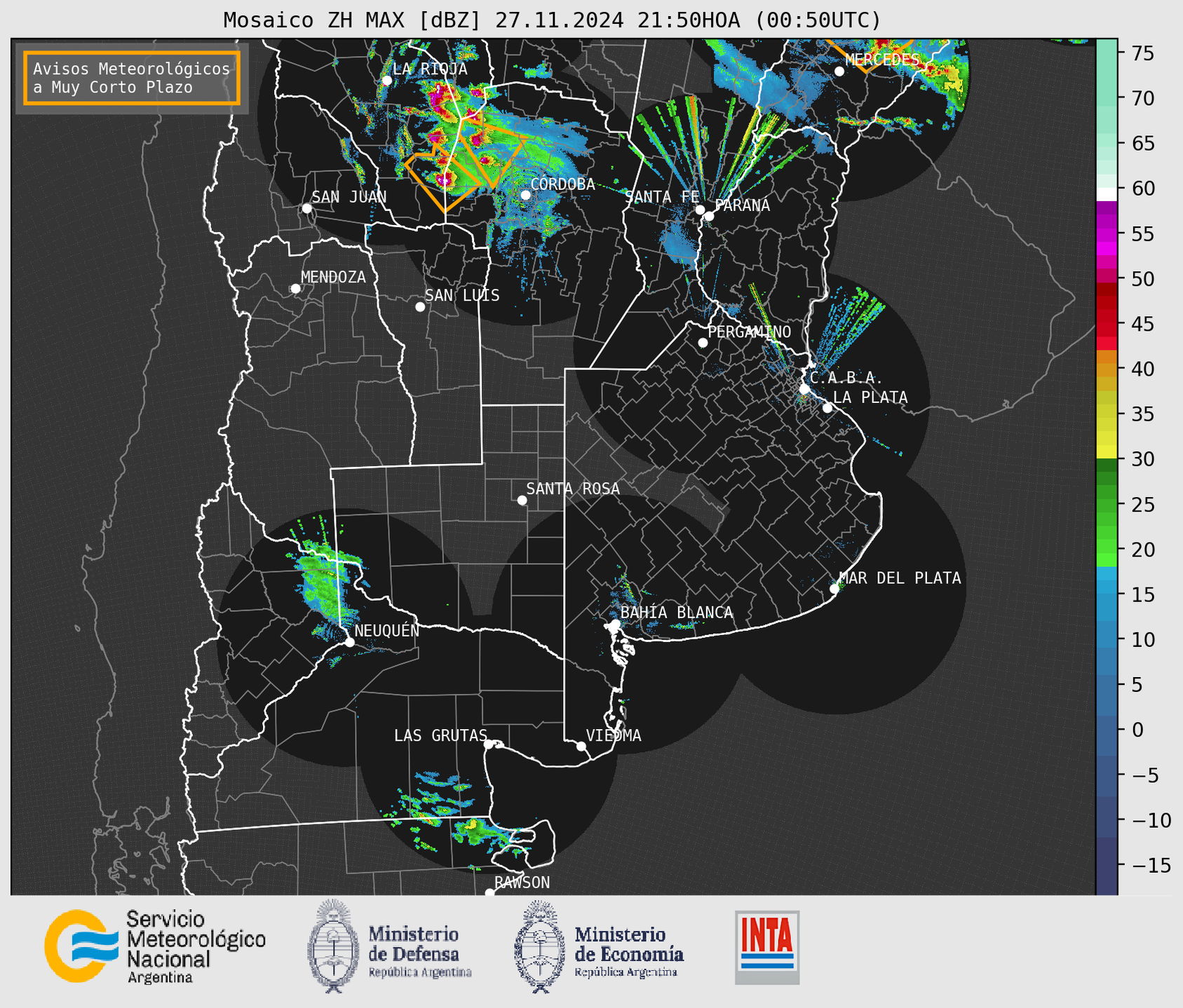Click the Ministerio de Defensa coat of arms

pos(333,946)
